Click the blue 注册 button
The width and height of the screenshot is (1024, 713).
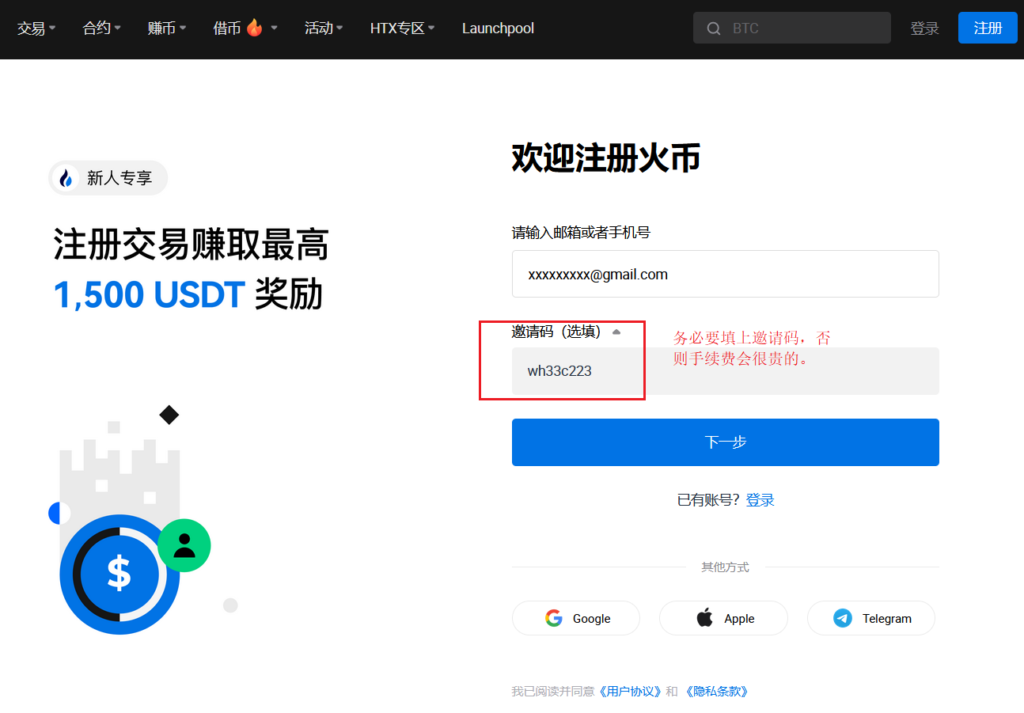tap(987, 28)
